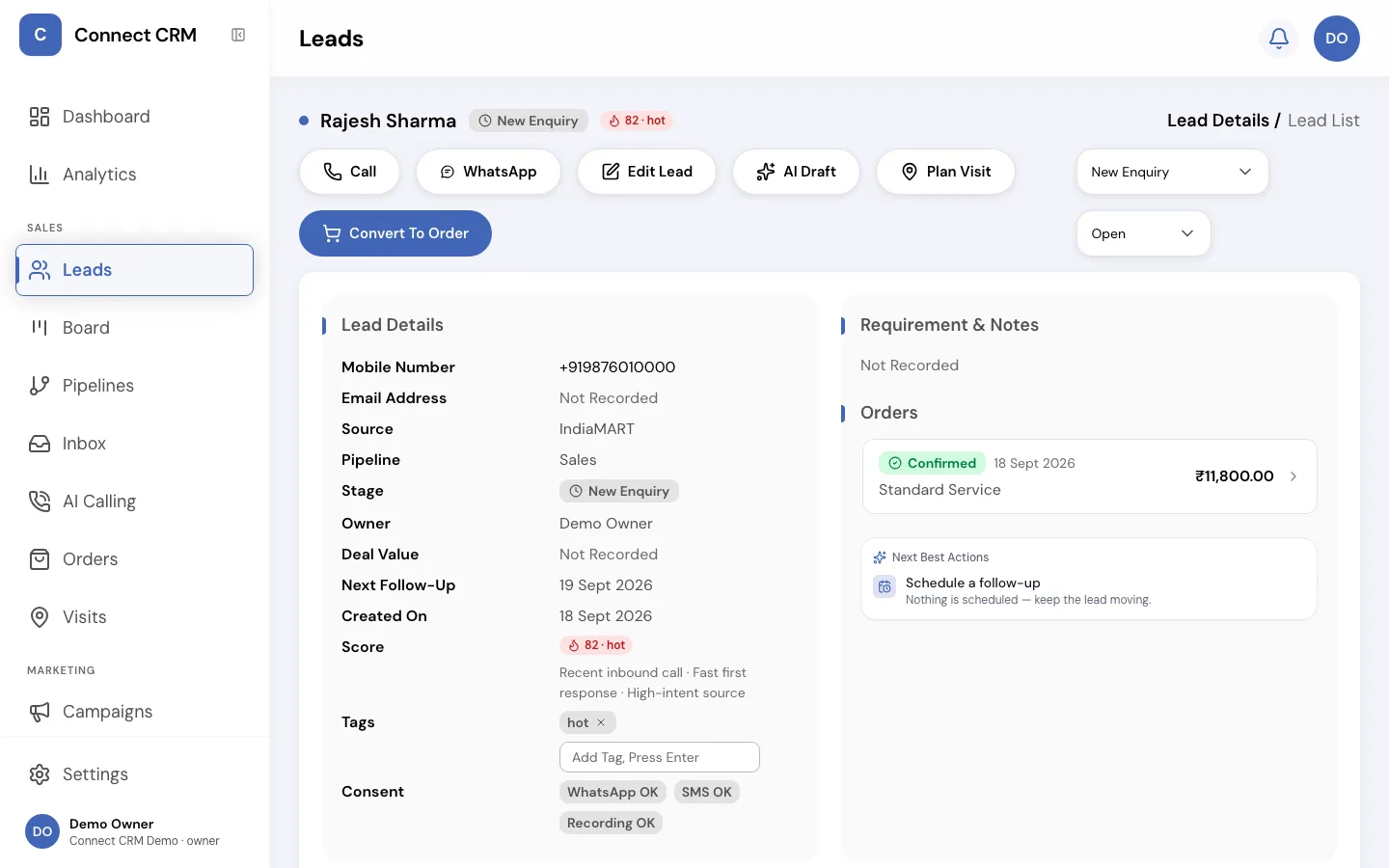Open Orders in the sidebar
Viewport: 1389px width, 868px height.
tap(134, 559)
